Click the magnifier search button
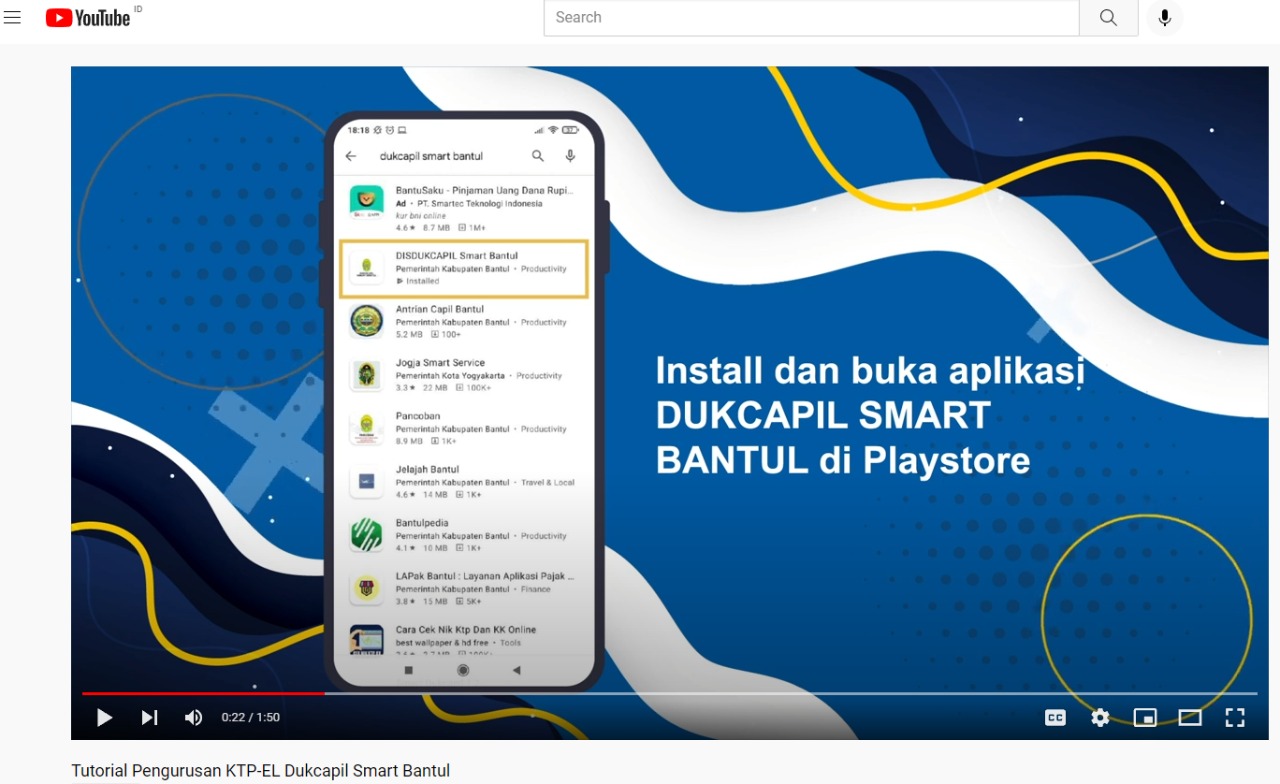This screenshot has width=1280, height=784. click(x=1108, y=18)
